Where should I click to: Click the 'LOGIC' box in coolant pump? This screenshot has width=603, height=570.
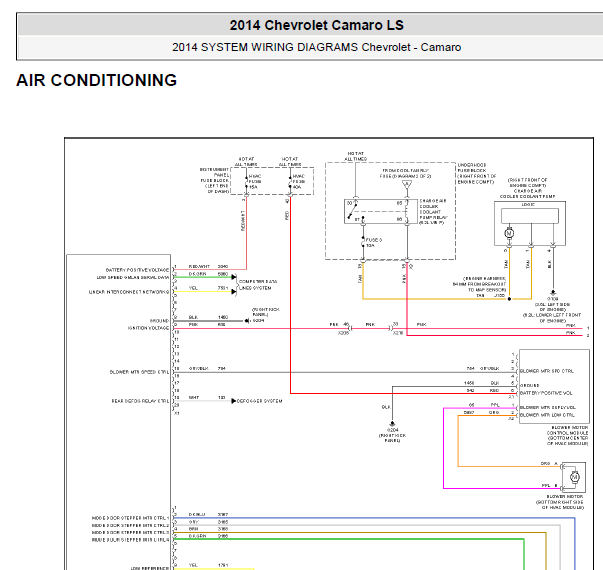(x=530, y=214)
